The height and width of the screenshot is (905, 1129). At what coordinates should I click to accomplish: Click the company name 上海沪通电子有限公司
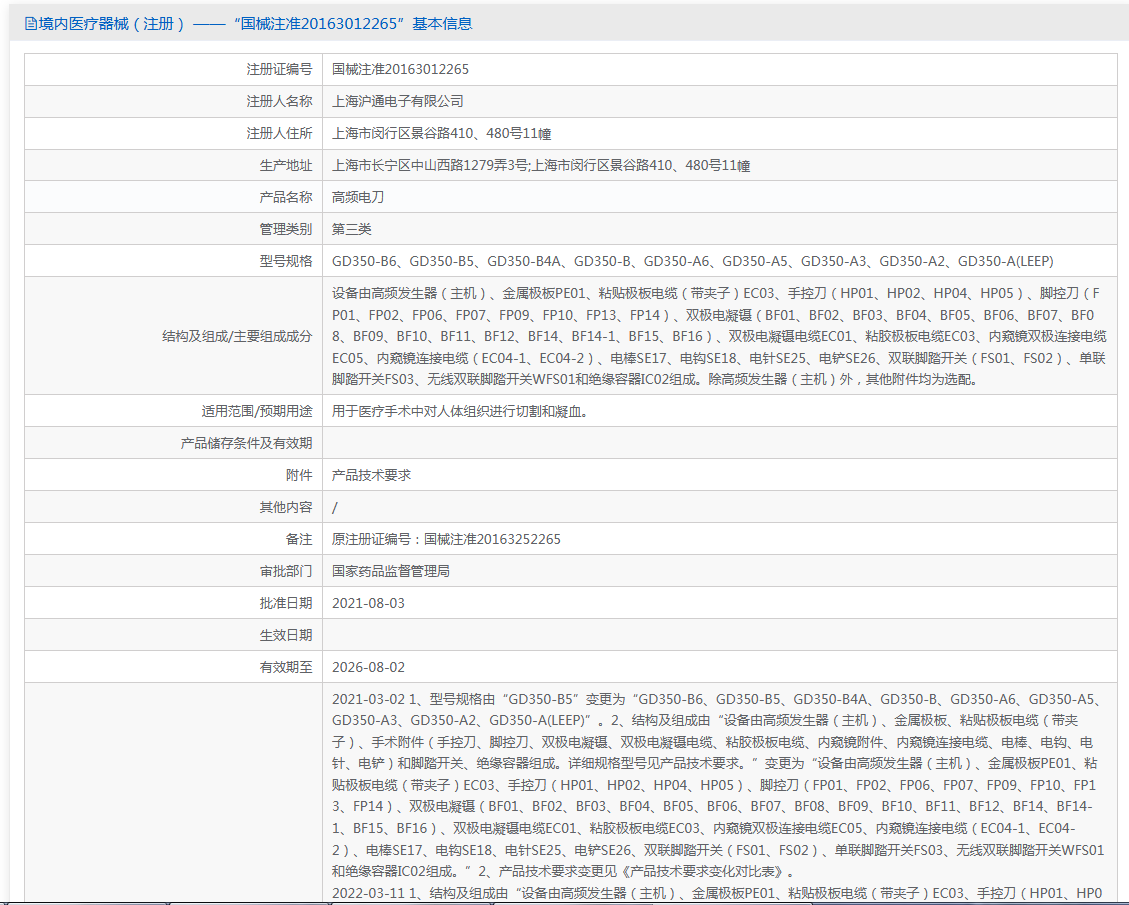click(x=397, y=102)
